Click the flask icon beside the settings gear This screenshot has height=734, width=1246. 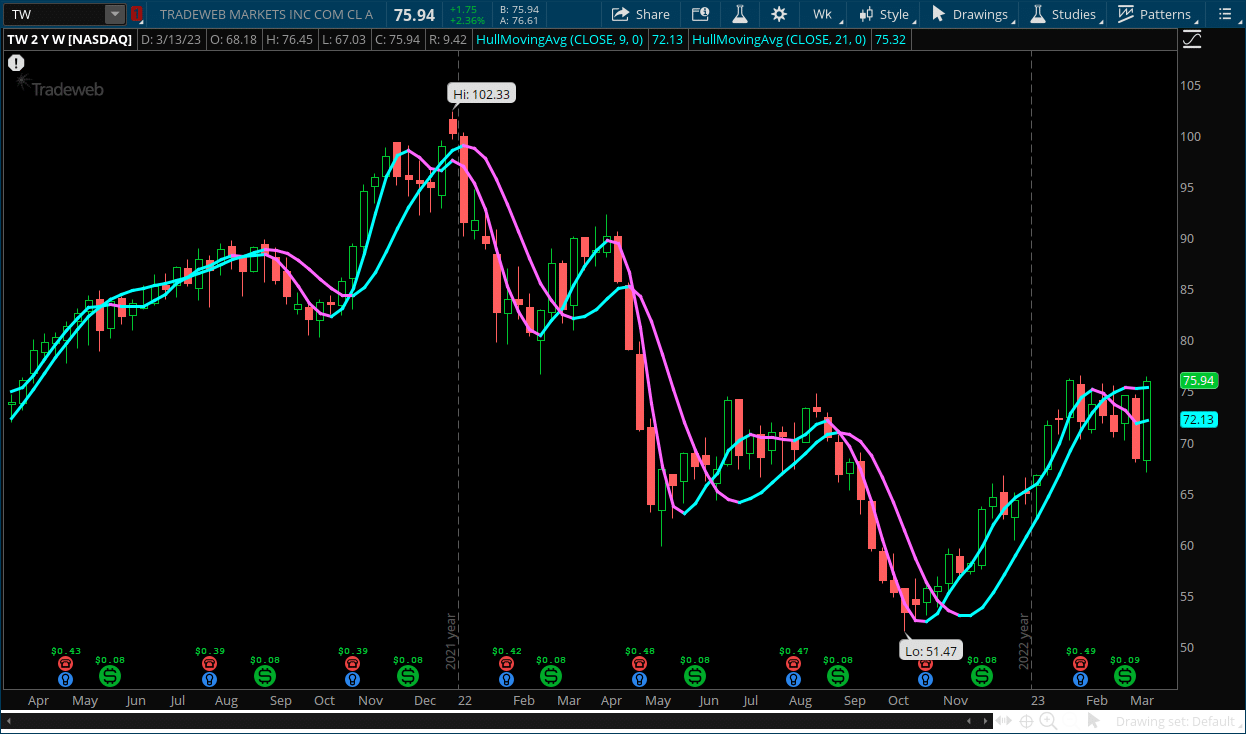740,14
